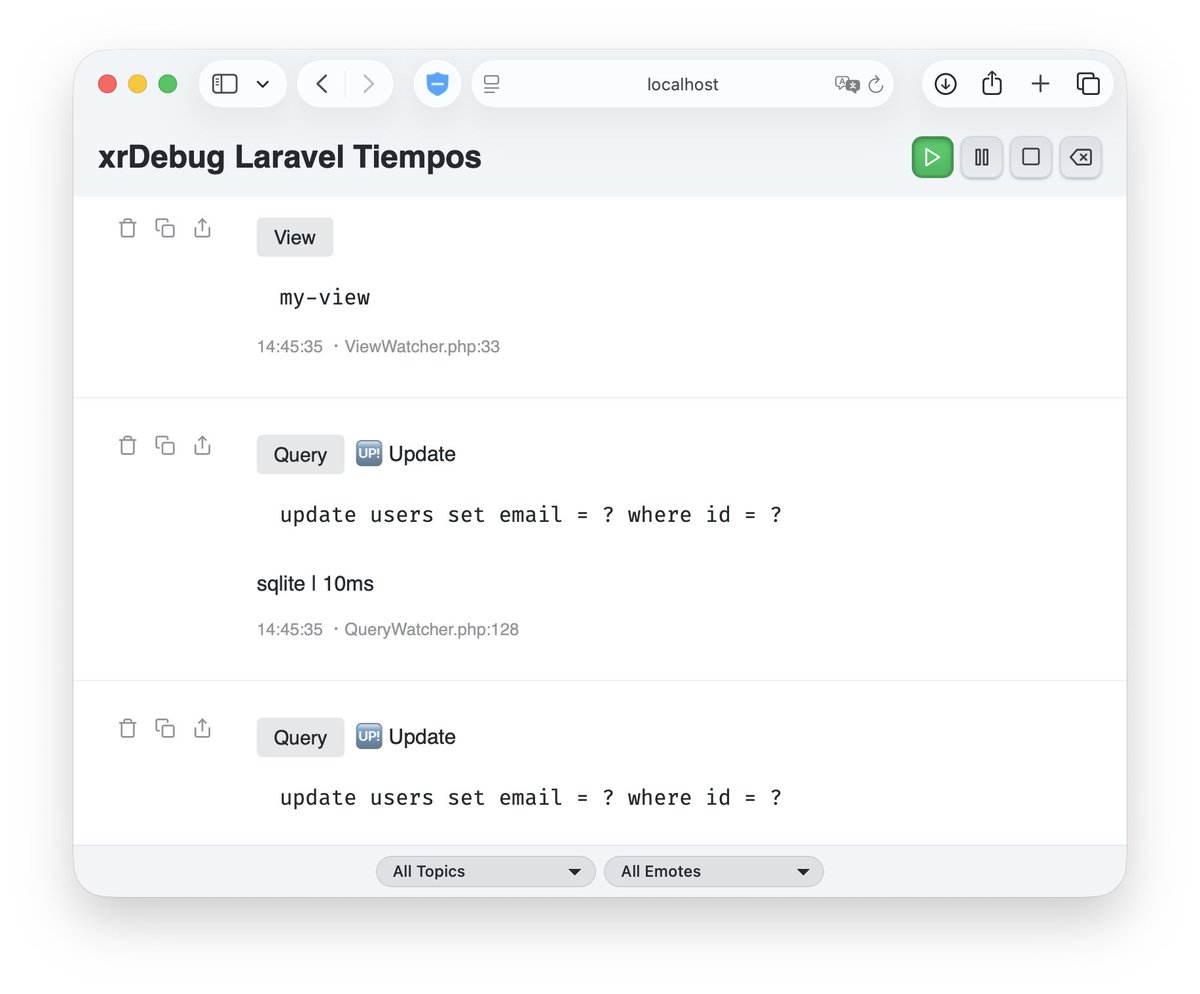
Task: Open ViewWatcher.php:33 file link
Action: coord(422,347)
